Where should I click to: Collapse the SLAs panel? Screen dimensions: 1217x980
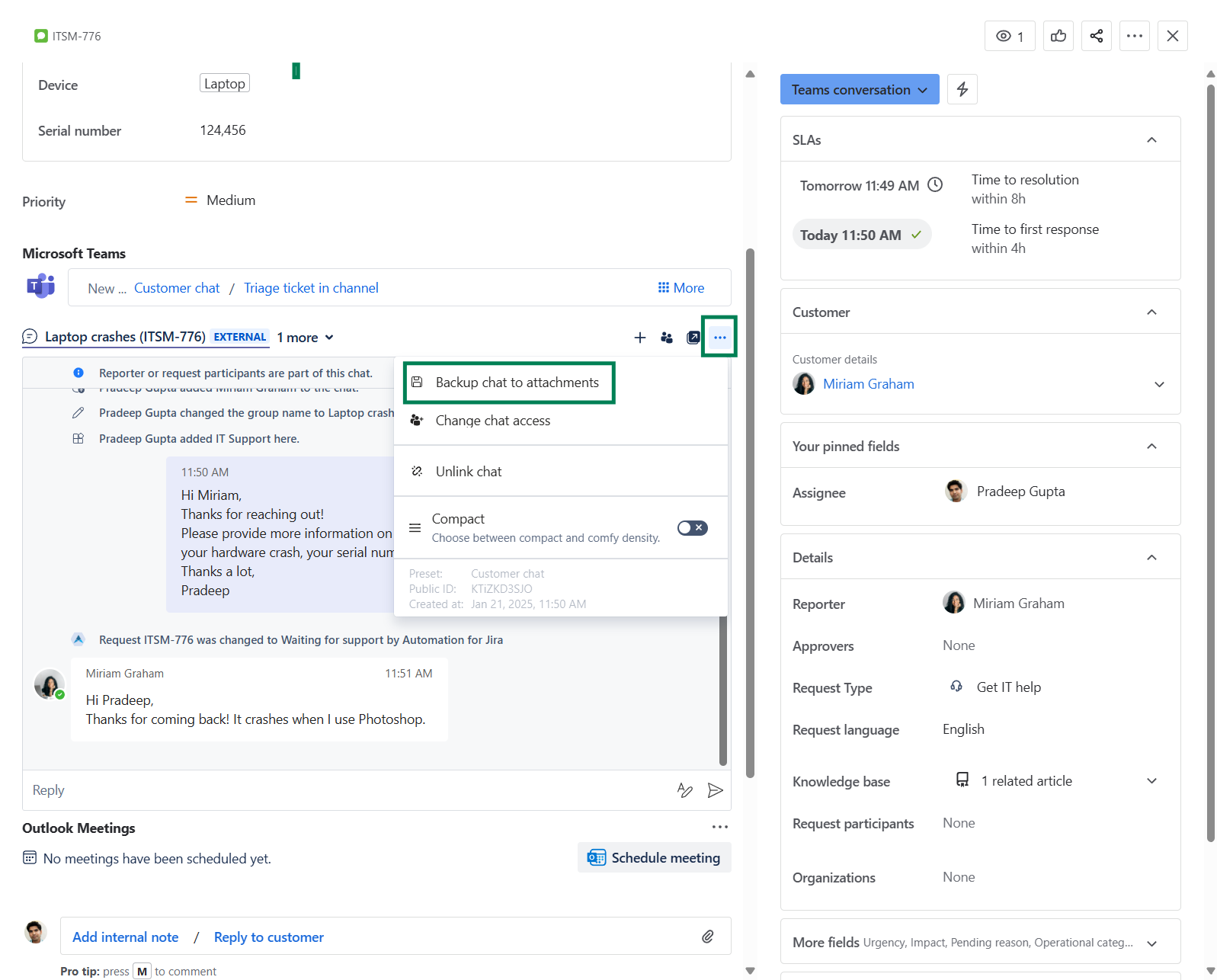pos(1151,139)
